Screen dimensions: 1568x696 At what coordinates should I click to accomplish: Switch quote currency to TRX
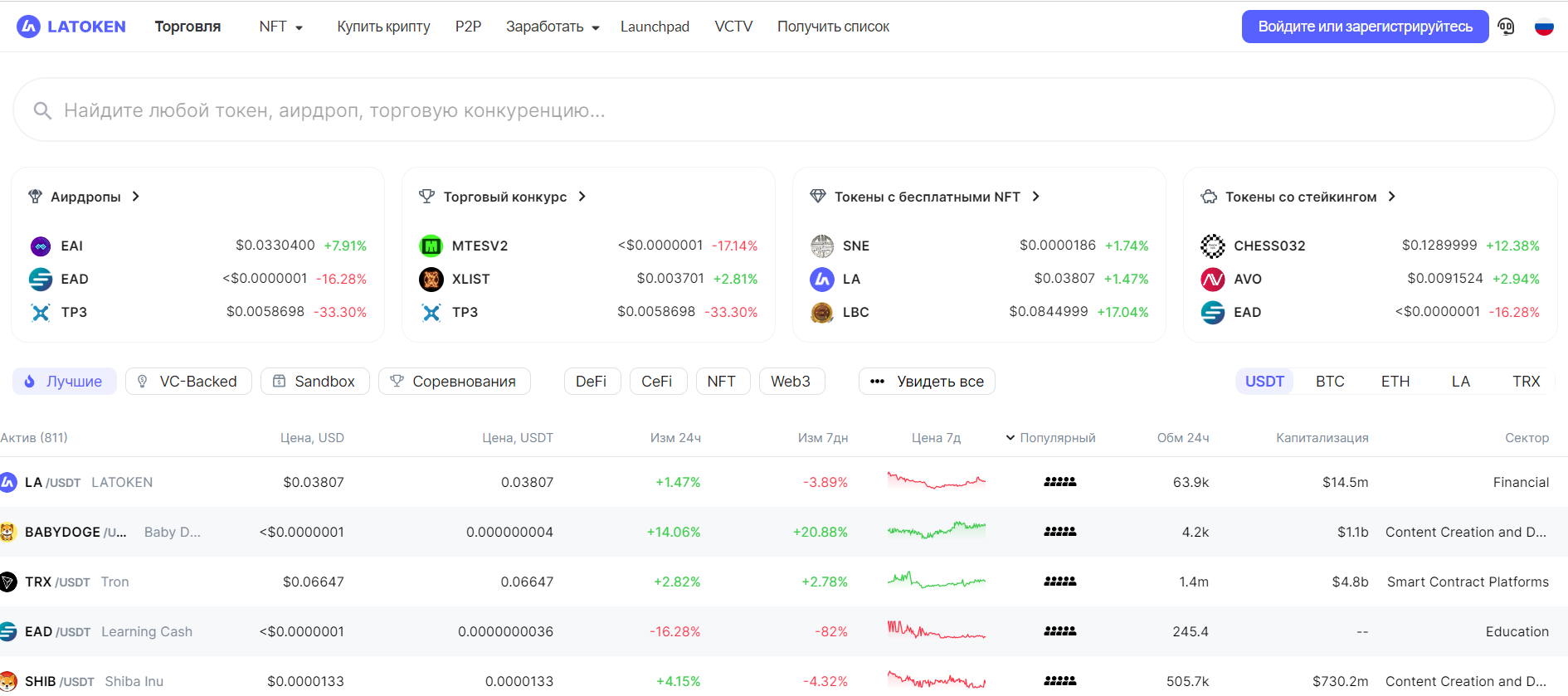tap(1527, 382)
